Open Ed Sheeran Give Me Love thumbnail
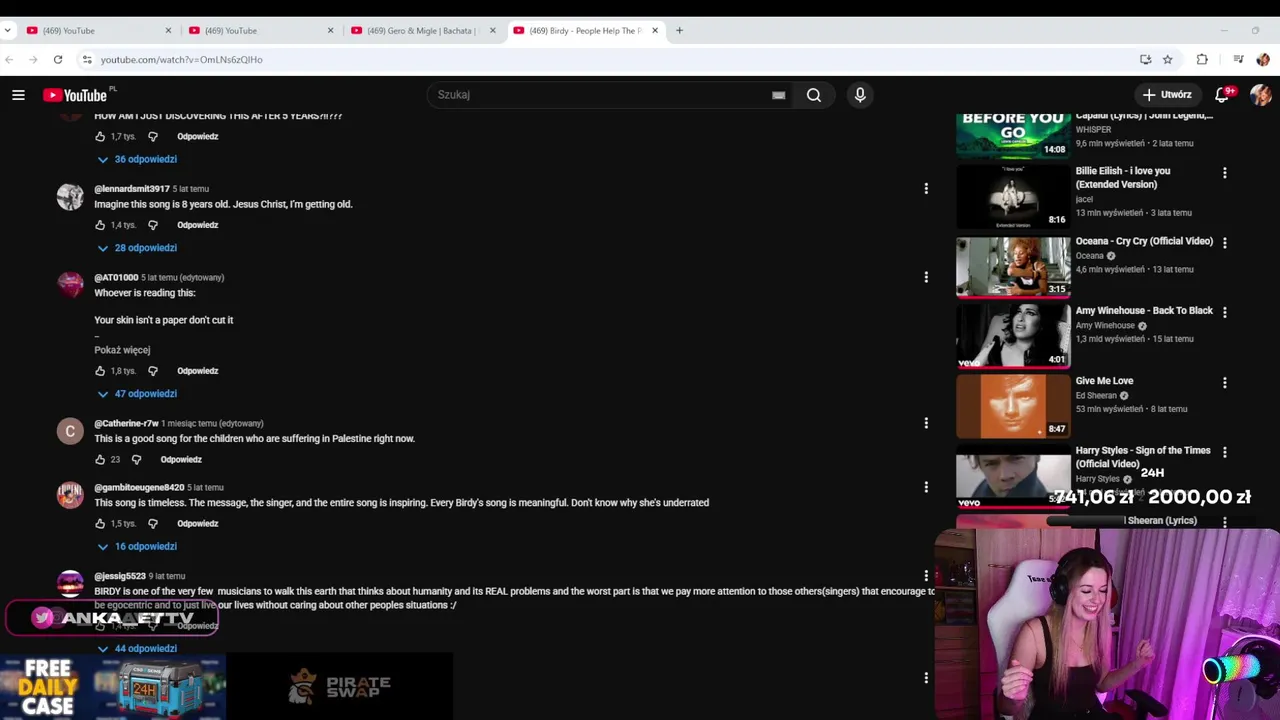Image resolution: width=1280 pixels, height=720 pixels. (x=1013, y=407)
